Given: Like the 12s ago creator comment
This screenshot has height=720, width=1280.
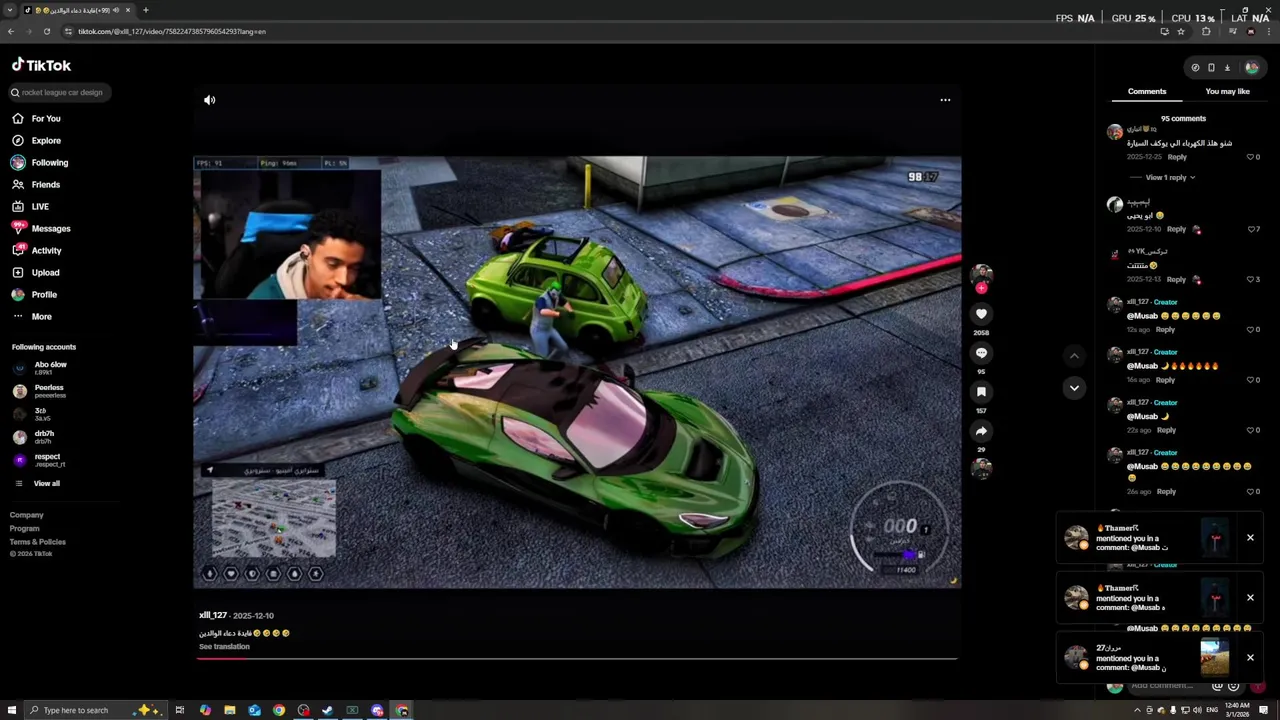Looking at the screenshot, I should pos(1250,329).
